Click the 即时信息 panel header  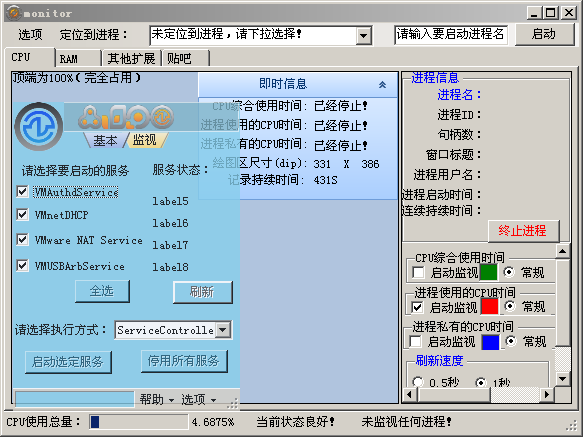point(298,84)
